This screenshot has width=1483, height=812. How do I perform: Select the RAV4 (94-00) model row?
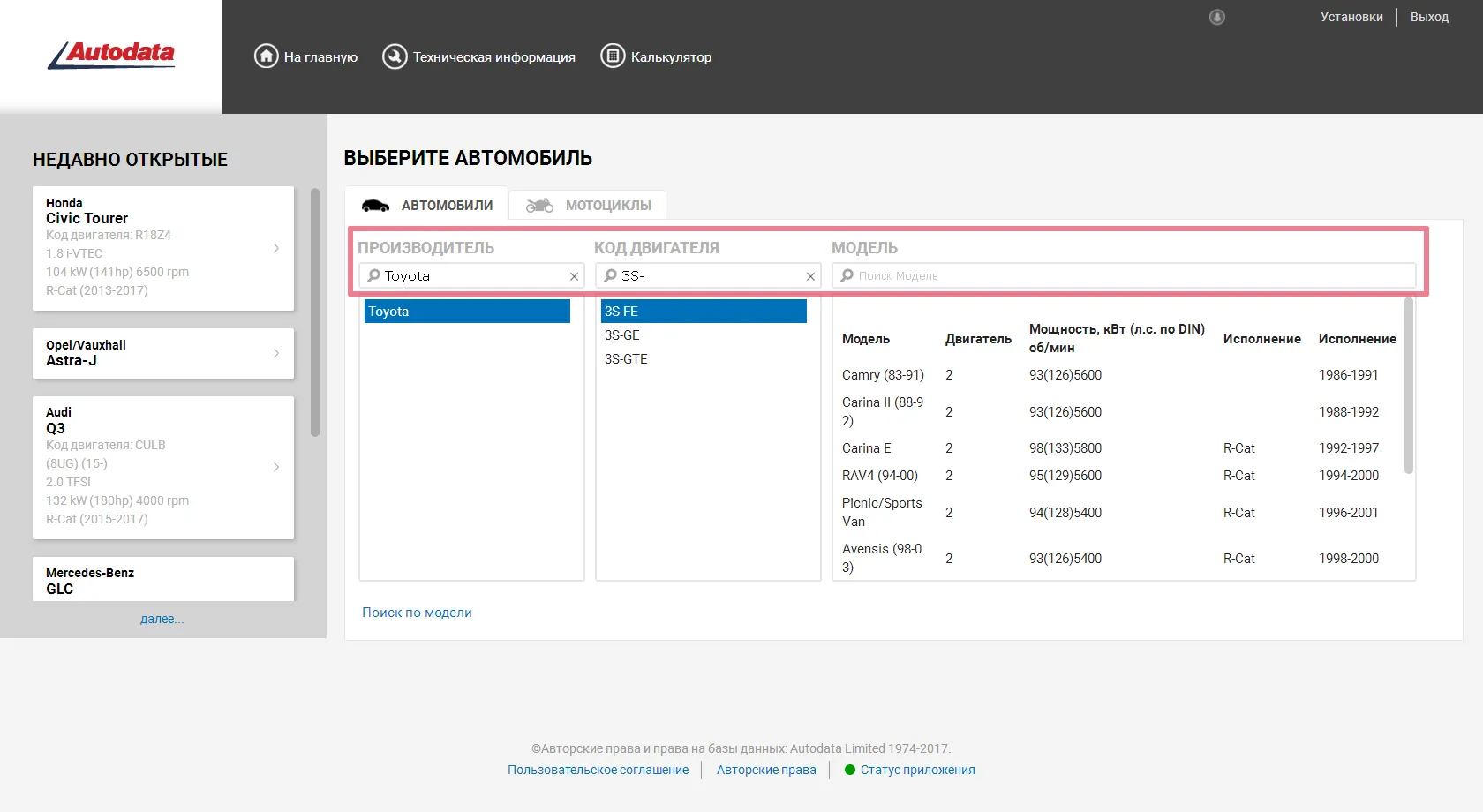point(1119,476)
